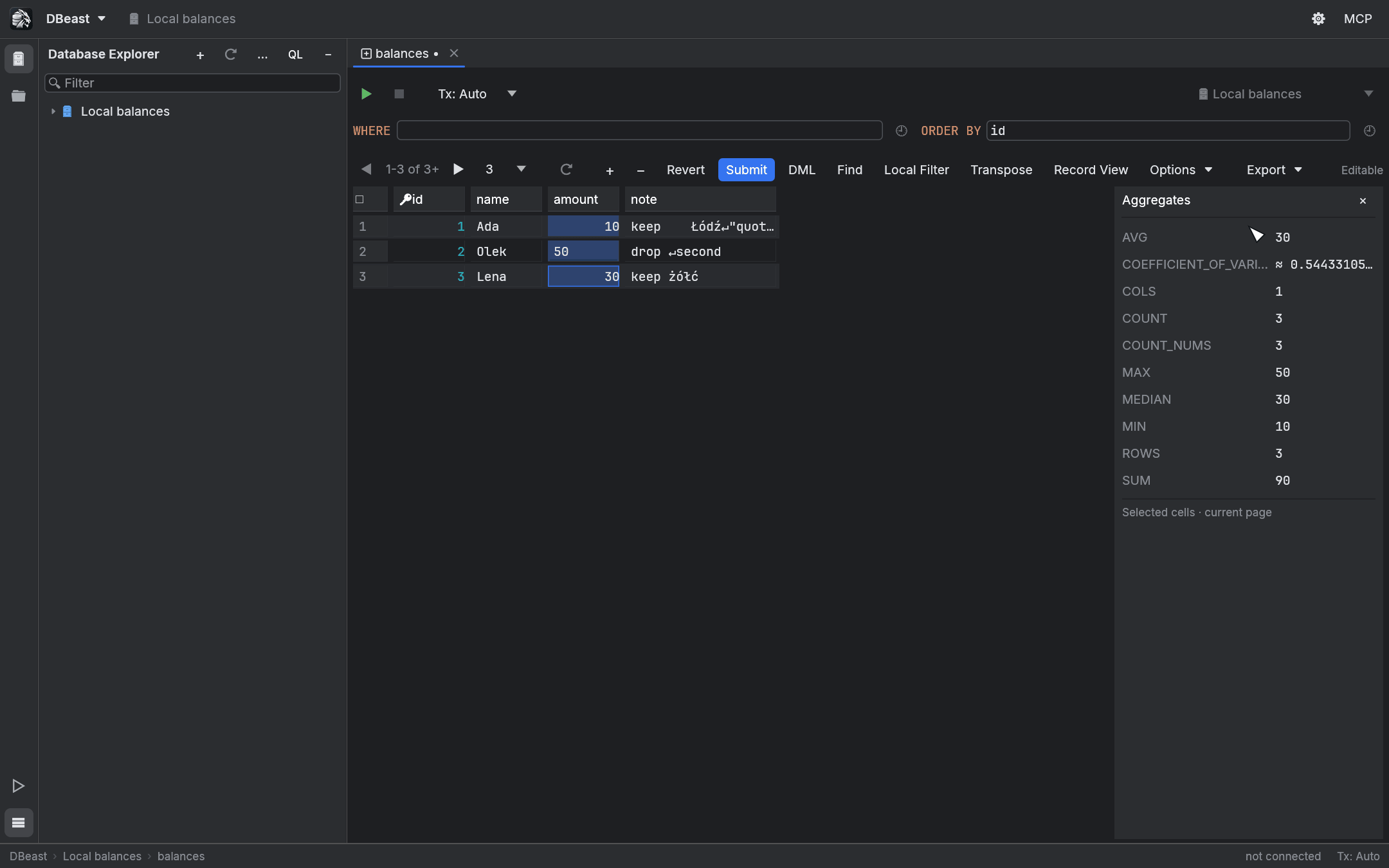The height and width of the screenshot is (868, 1389).
Task: Open the Local balances connection selector dropdown
Action: point(1286,94)
